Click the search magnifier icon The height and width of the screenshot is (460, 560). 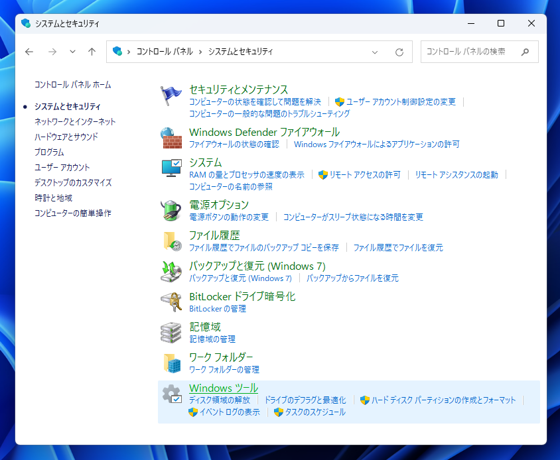point(525,52)
